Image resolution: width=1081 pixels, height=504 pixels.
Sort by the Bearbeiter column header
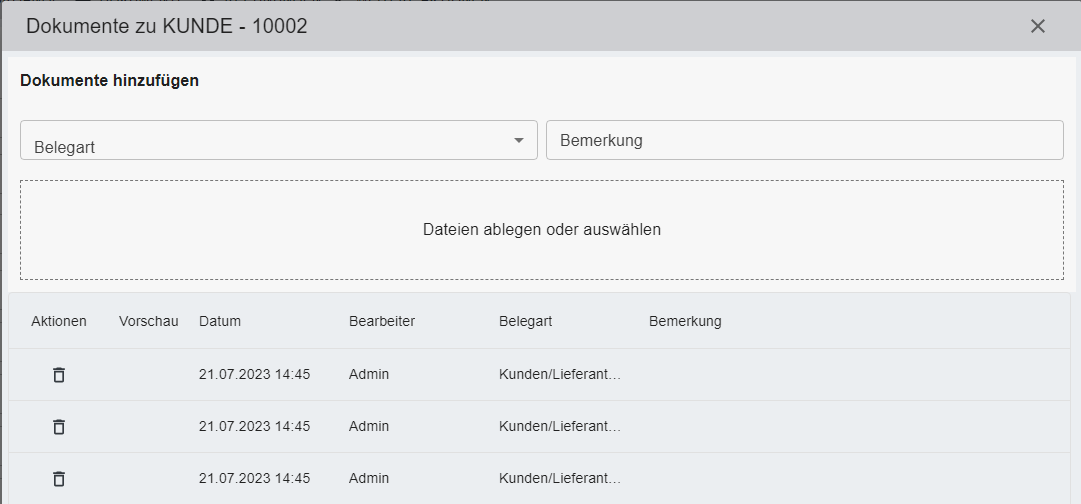(382, 321)
